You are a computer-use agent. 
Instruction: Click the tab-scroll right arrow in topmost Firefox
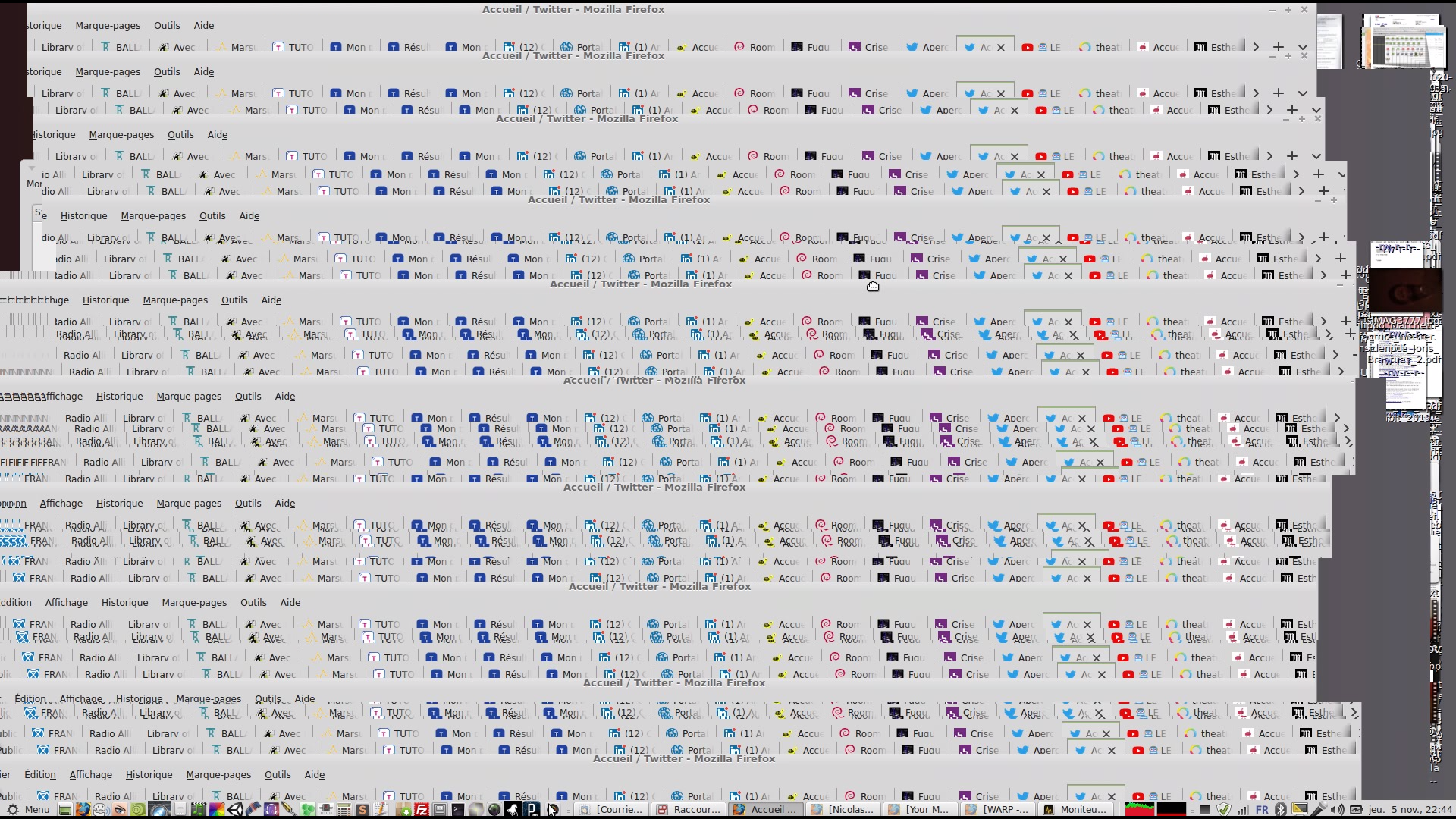tap(1256, 47)
